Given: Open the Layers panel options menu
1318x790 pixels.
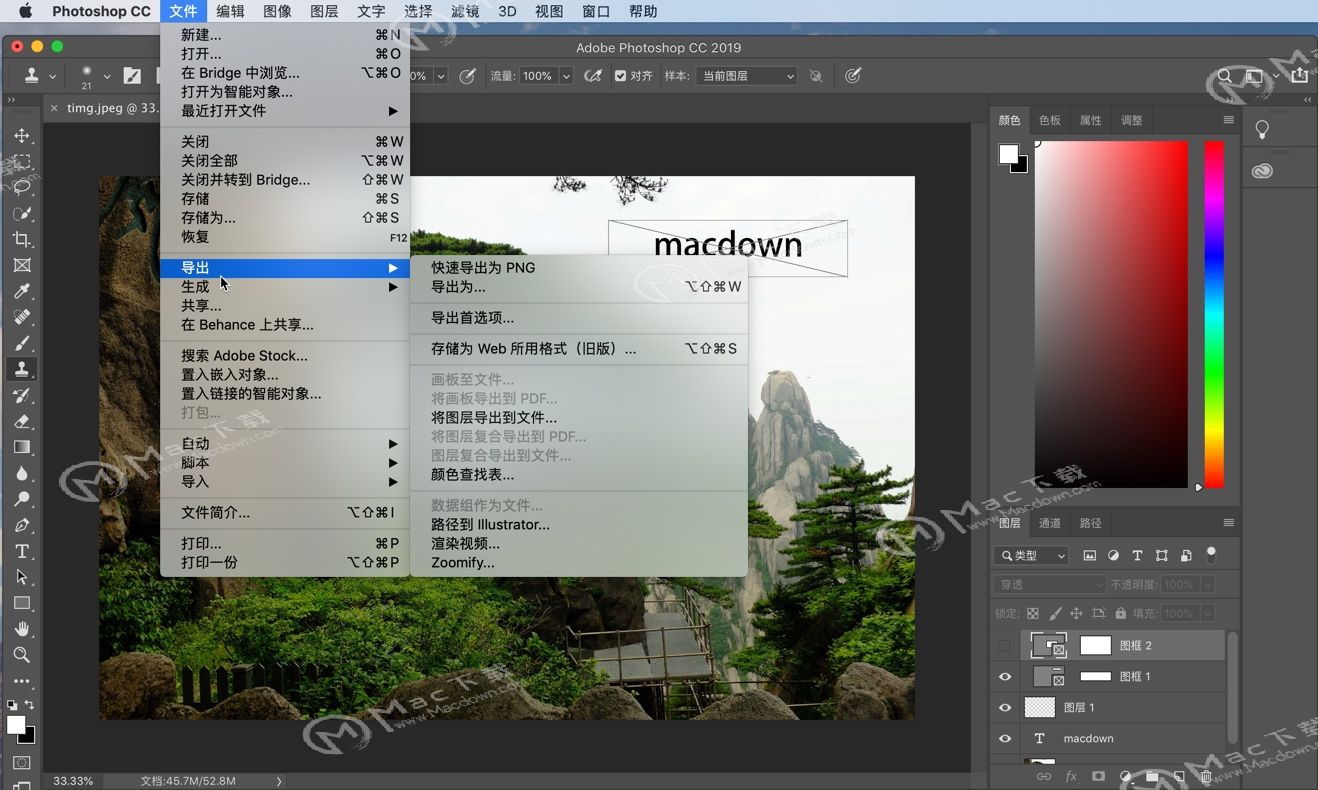Looking at the screenshot, I should coord(1228,523).
